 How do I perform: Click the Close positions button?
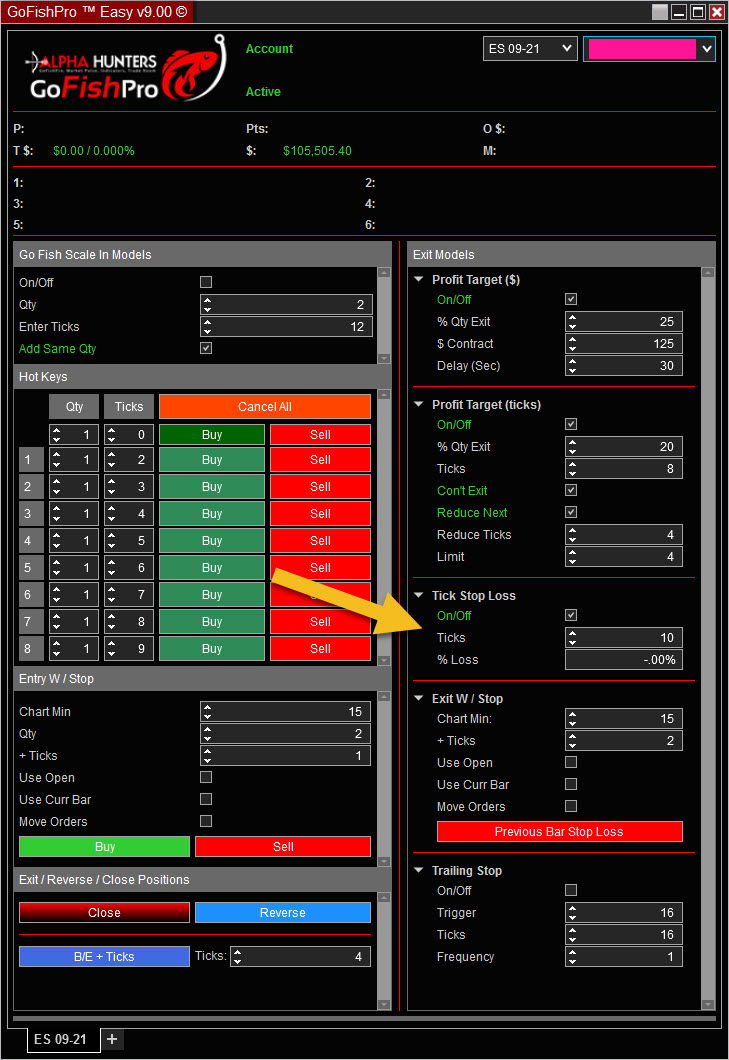[104, 913]
